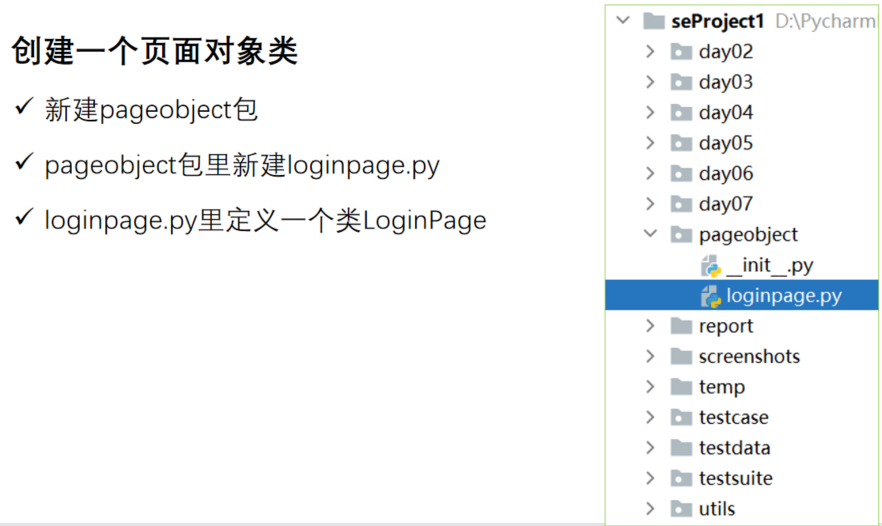Click the screenshots folder icon
882x526 pixels.
pos(682,357)
